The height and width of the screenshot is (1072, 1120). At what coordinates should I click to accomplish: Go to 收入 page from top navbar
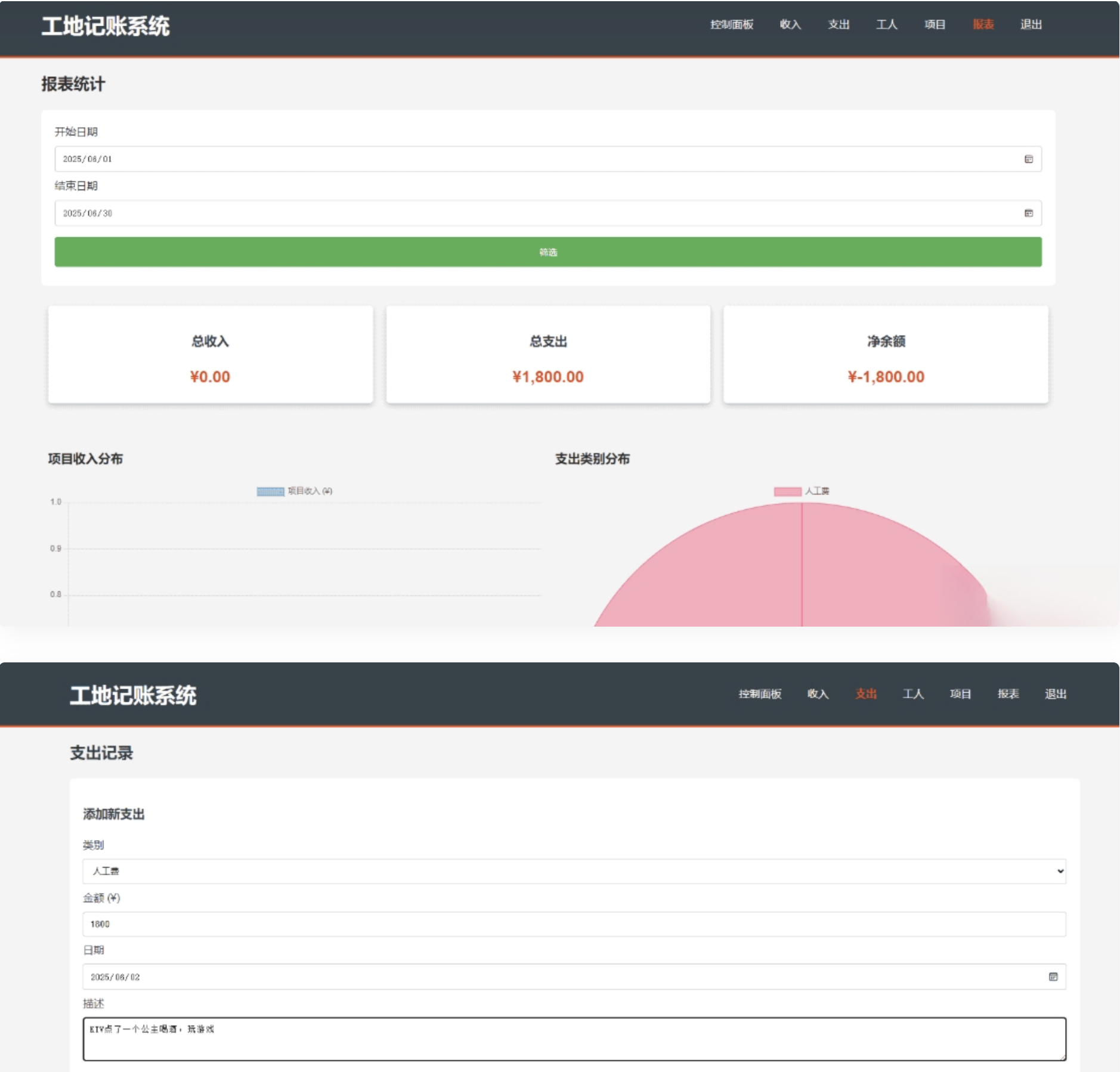point(790,24)
